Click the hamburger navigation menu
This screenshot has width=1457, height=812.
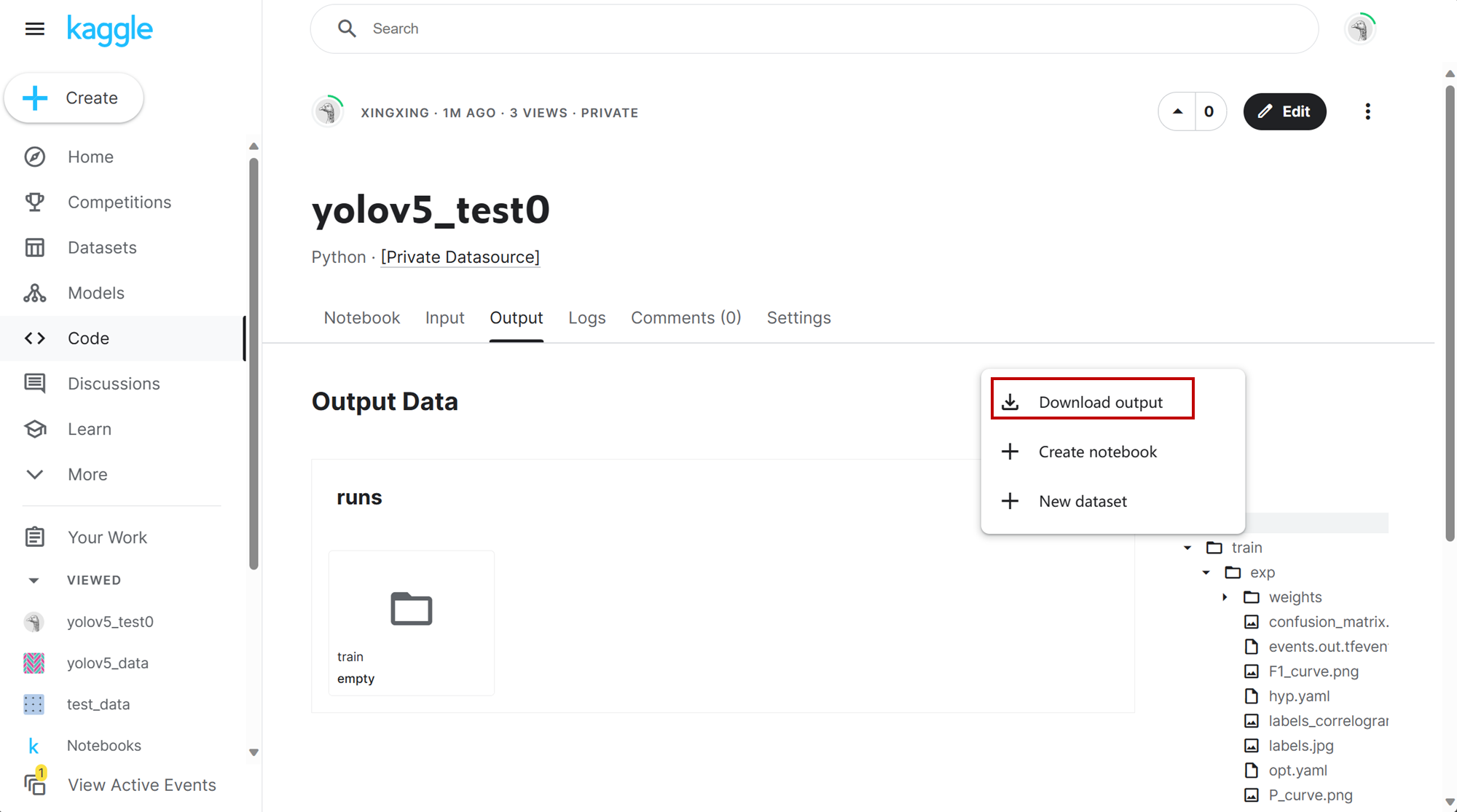click(34, 29)
